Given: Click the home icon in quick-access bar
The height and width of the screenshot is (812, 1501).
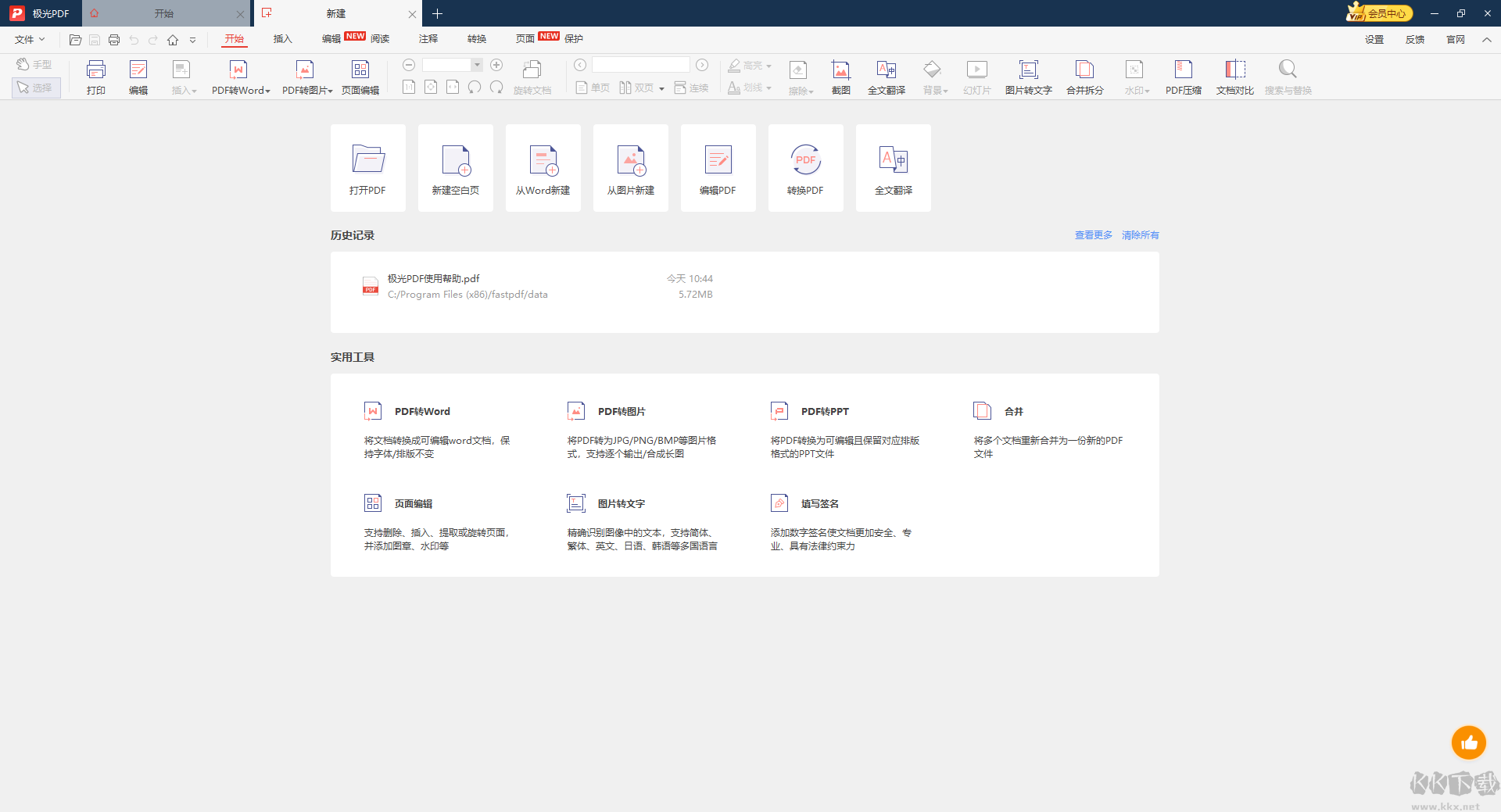Looking at the screenshot, I should tap(173, 40).
